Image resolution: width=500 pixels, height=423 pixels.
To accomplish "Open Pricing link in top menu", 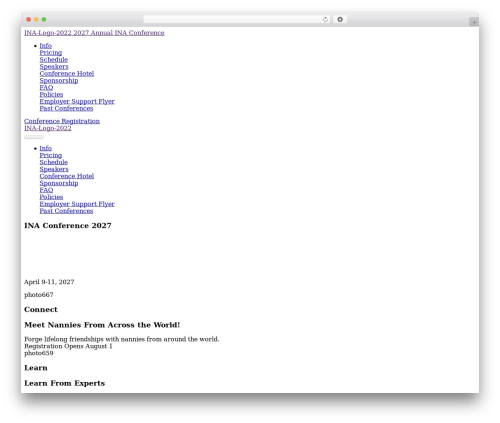I will [x=51, y=53].
